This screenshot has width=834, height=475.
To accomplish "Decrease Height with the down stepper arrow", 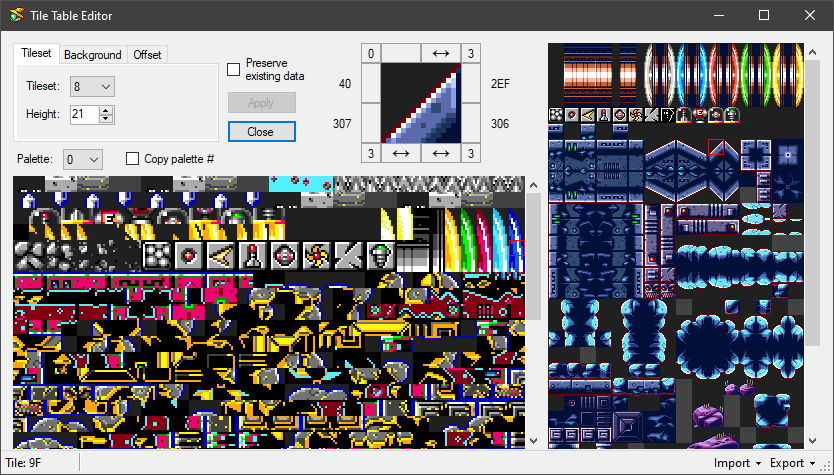I will pyautogui.click(x=106, y=119).
